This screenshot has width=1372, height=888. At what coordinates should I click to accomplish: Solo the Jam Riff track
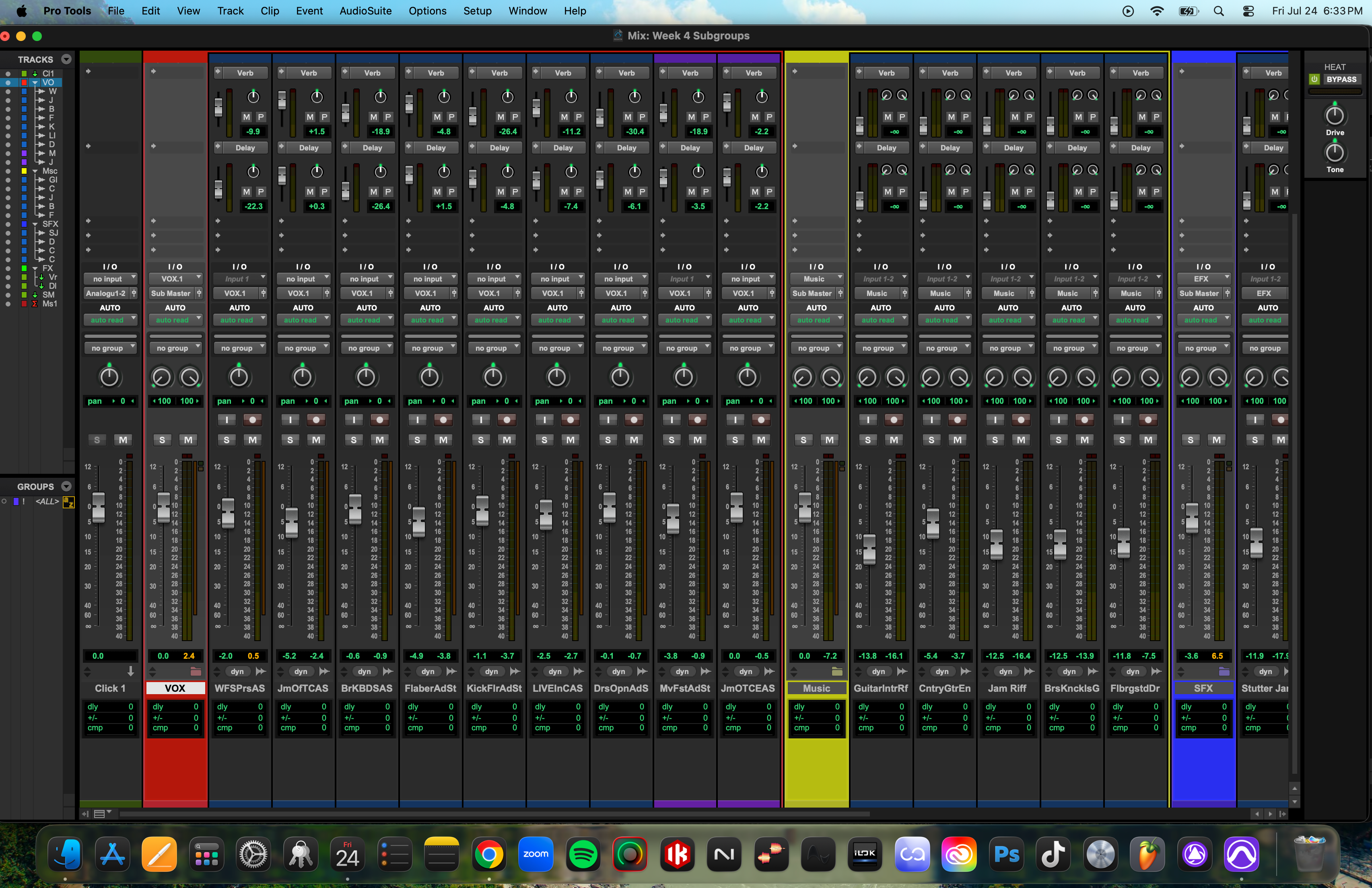(x=995, y=440)
